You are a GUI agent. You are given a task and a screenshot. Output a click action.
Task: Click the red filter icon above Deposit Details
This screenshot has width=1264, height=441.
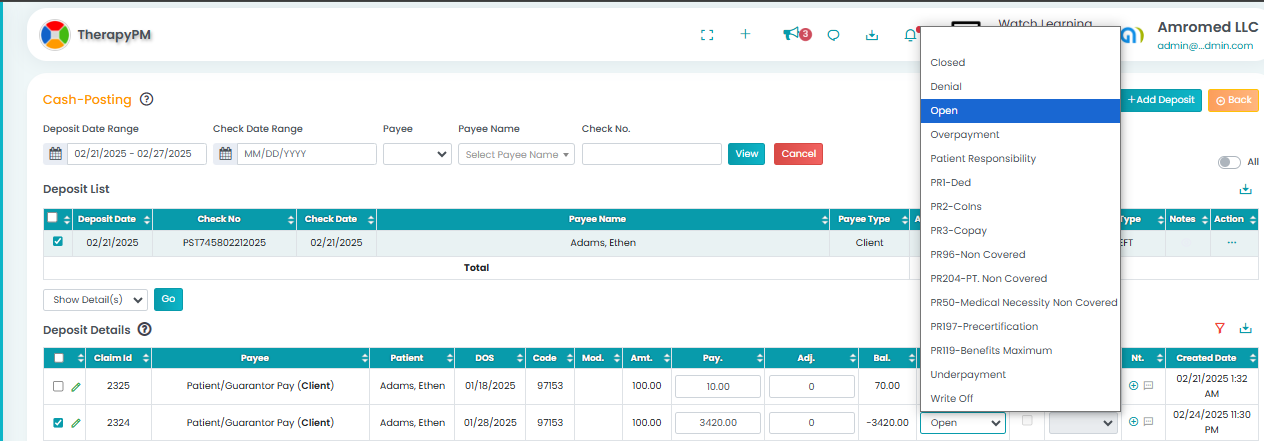(x=1219, y=329)
